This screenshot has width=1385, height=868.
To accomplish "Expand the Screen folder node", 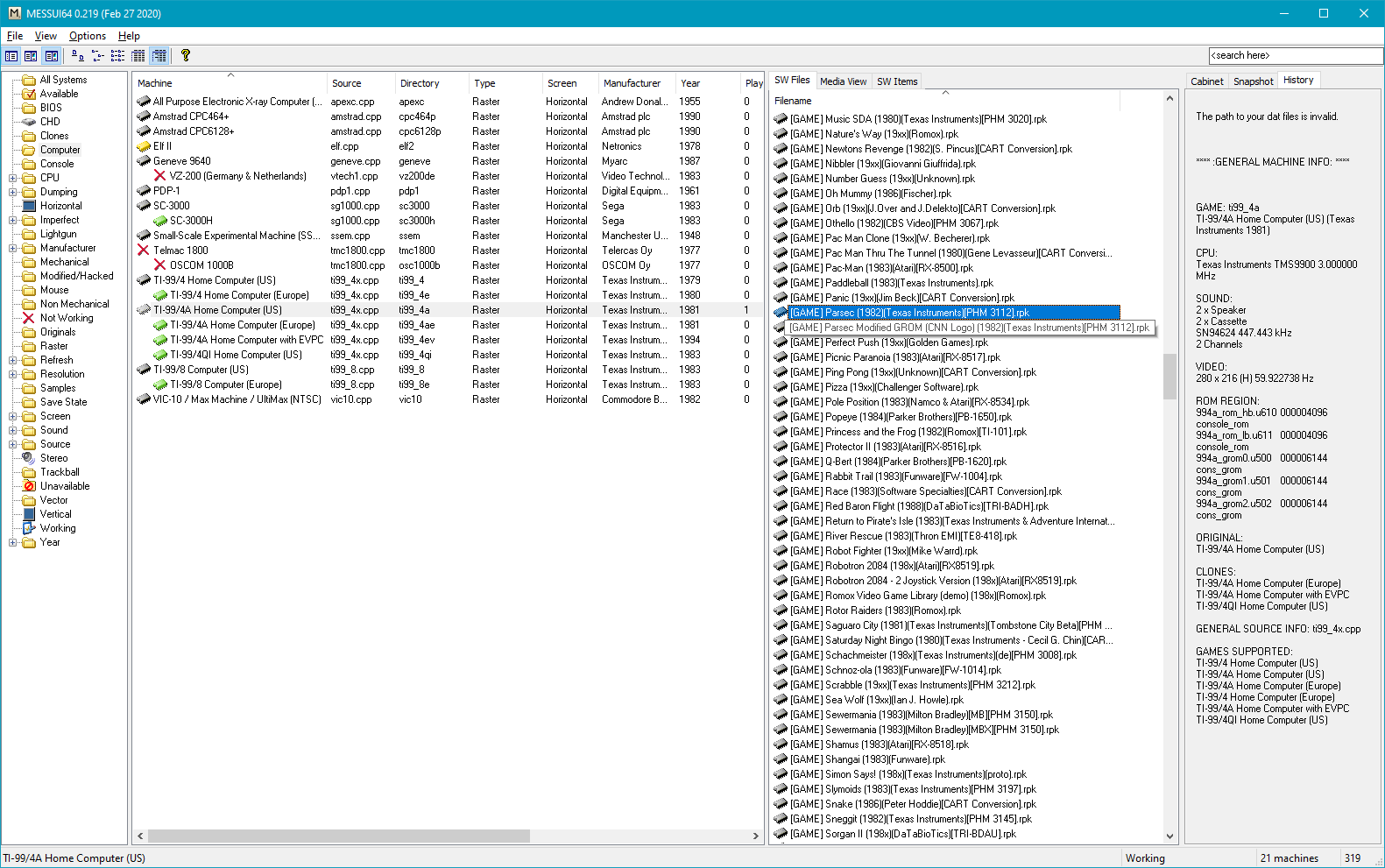I will pyautogui.click(x=12, y=416).
